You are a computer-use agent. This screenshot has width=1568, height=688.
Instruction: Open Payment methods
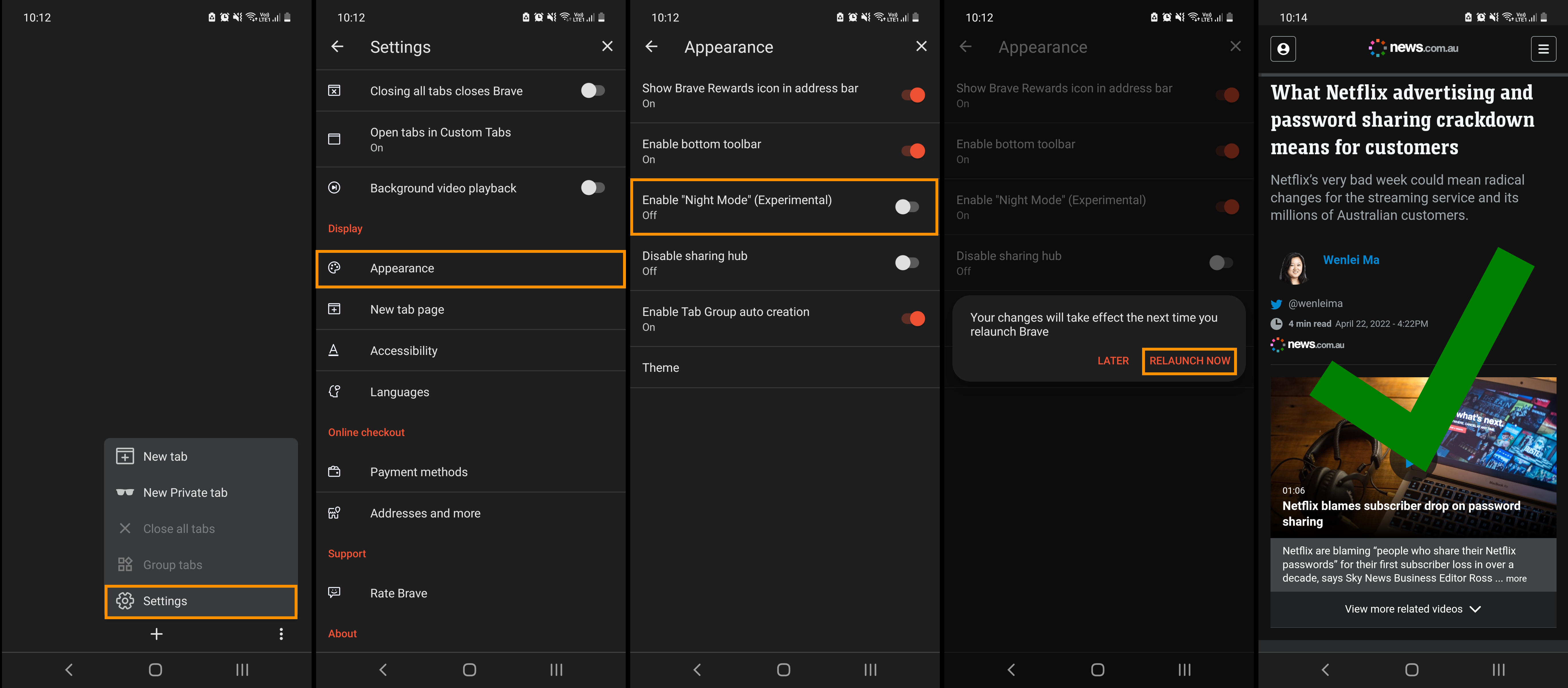tap(471, 472)
